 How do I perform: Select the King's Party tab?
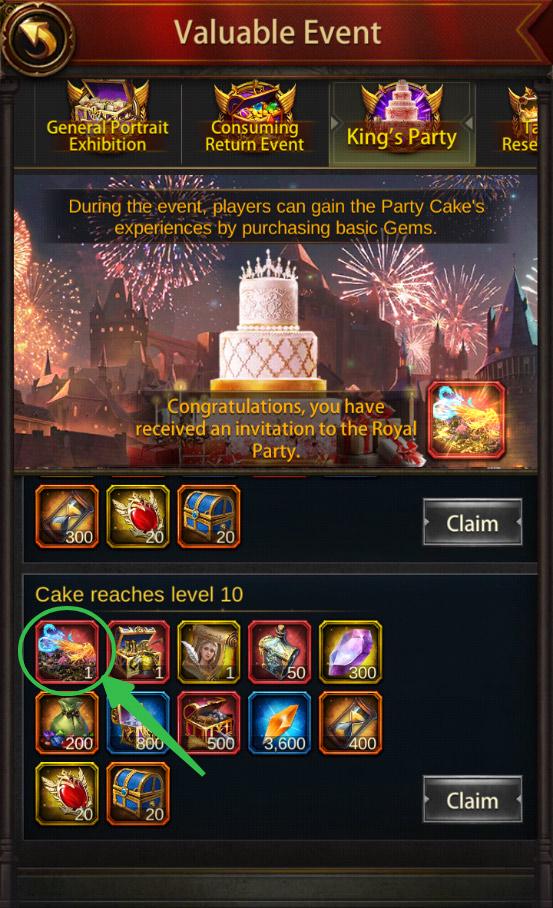pos(402,122)
